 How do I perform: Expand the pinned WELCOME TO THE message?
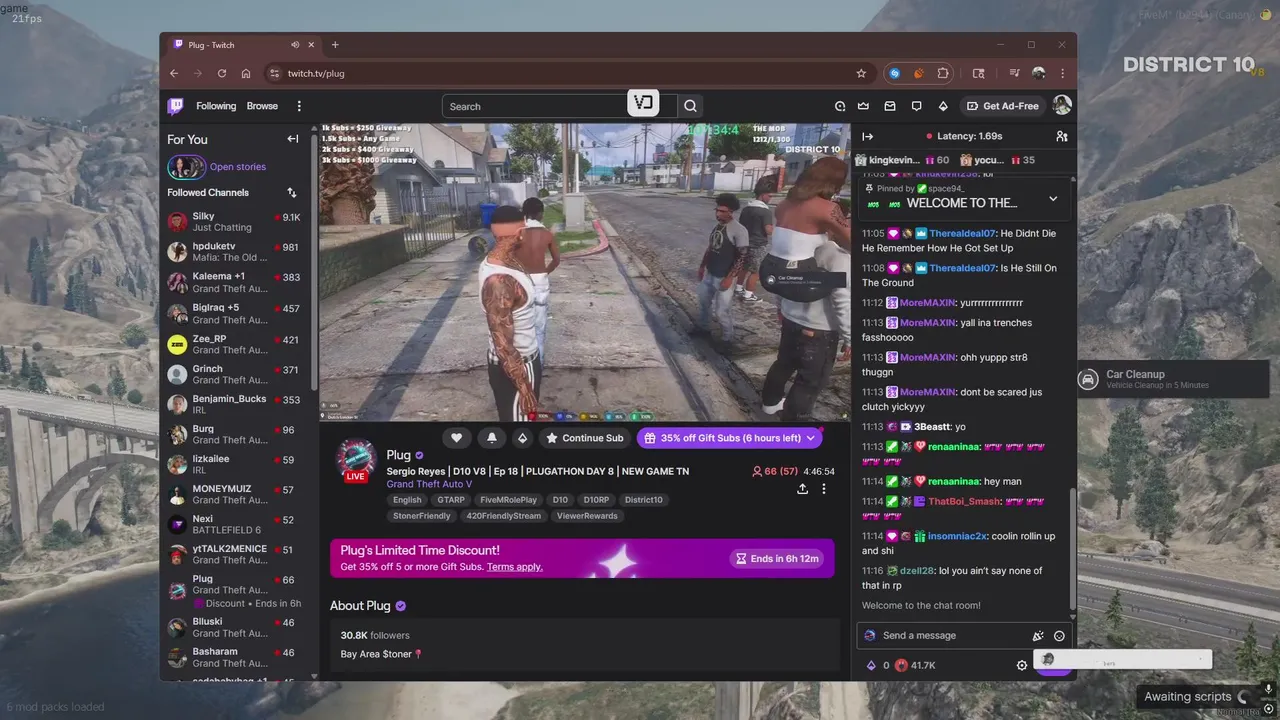coord(1052,198)
